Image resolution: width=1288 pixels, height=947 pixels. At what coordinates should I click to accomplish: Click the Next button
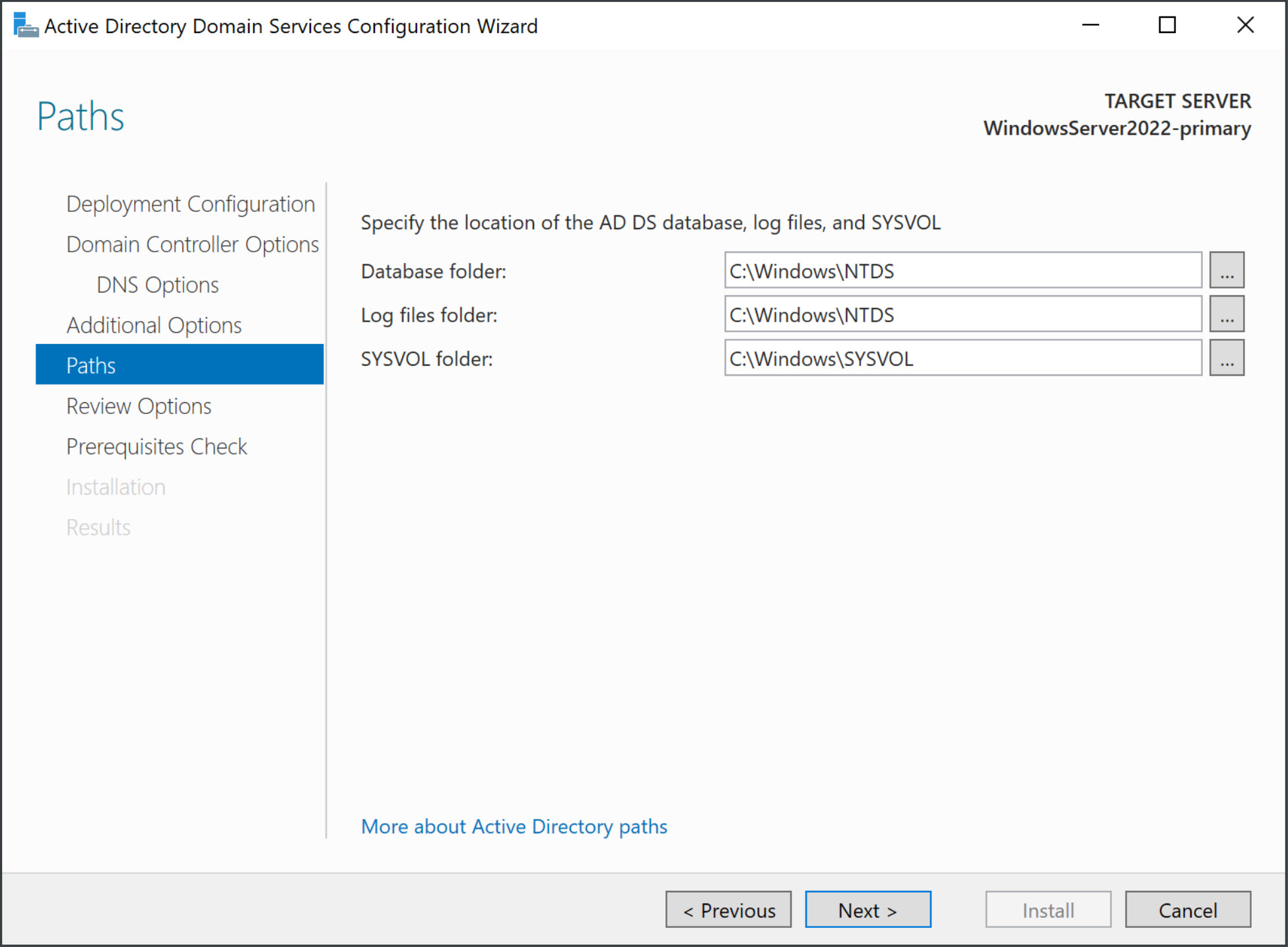867,909
